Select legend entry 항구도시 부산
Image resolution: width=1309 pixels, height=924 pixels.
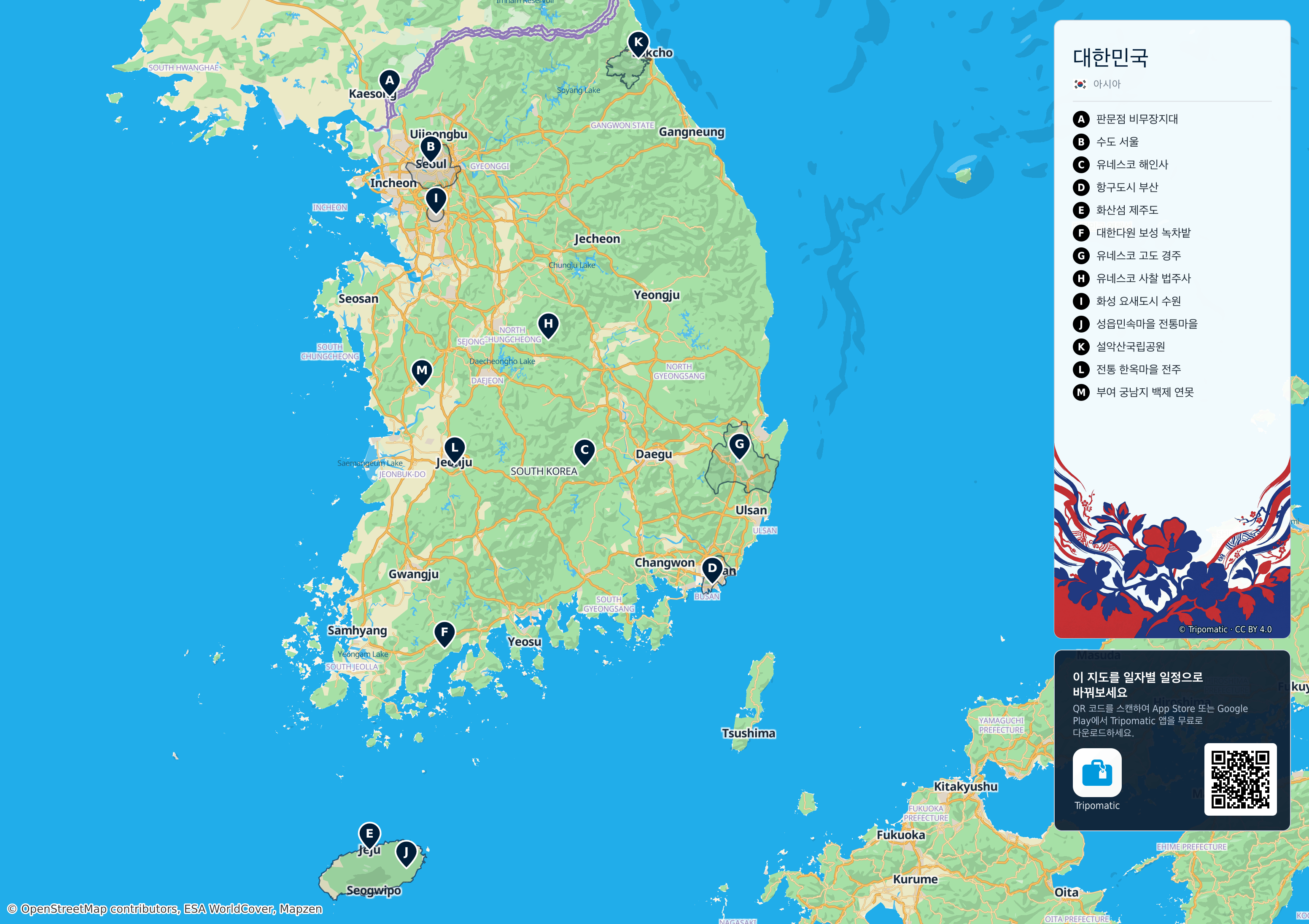pos(1116,188)
